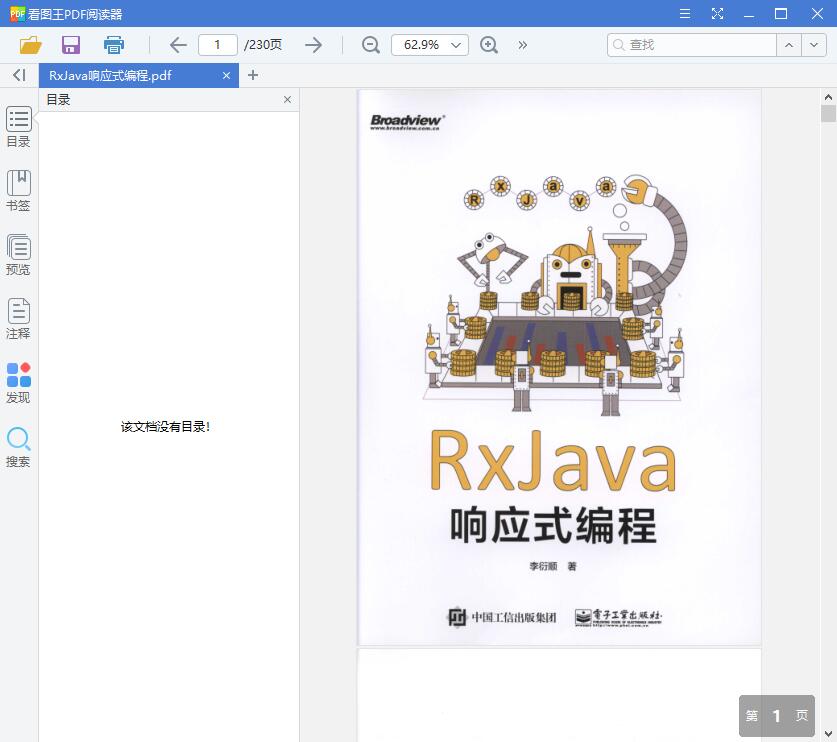The width and height of the screenshot is (837, 742).
Task: Open the zoom level 62.9% dropdown
Action: coord(430,45)
